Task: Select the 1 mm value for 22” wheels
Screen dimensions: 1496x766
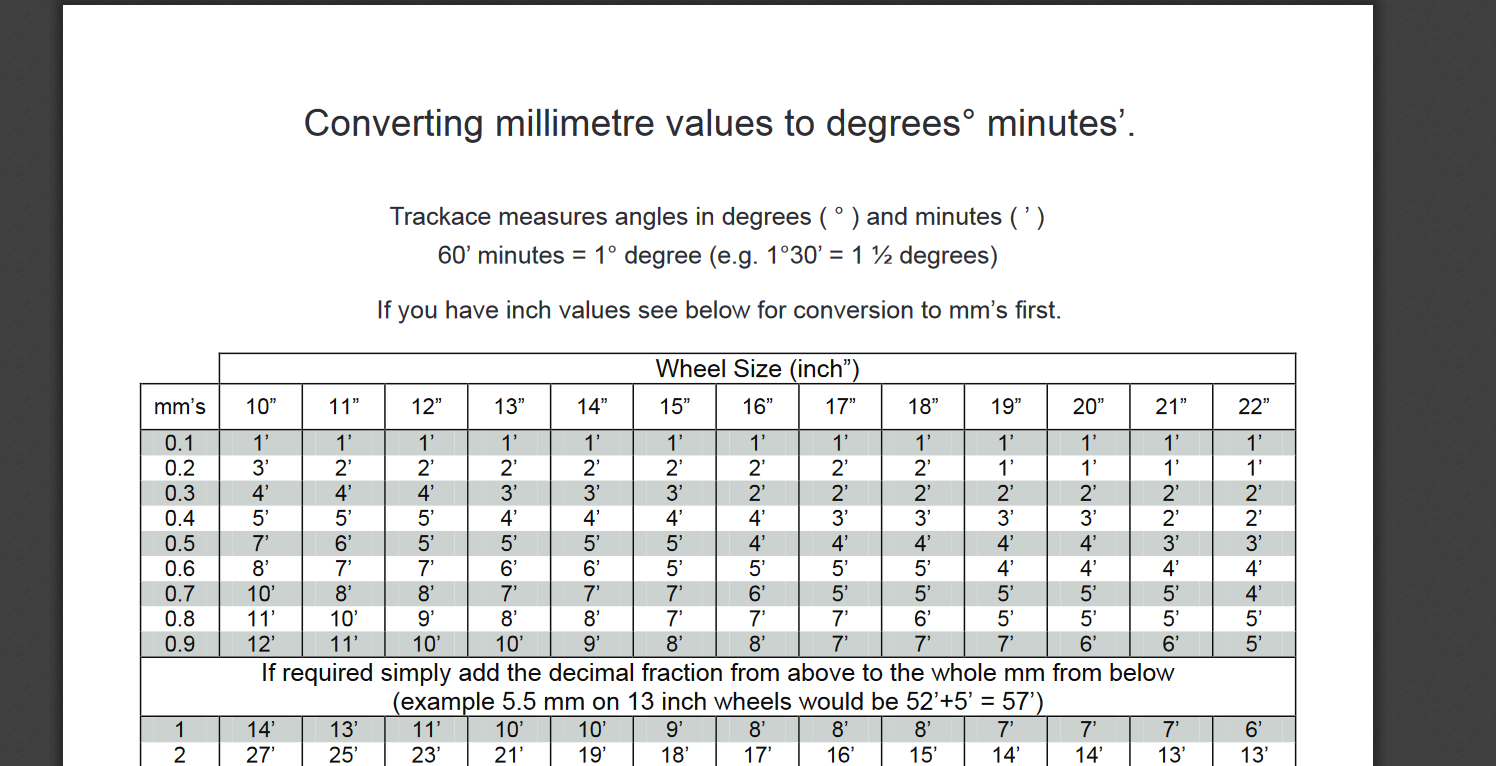Action: pos(1254,730)
